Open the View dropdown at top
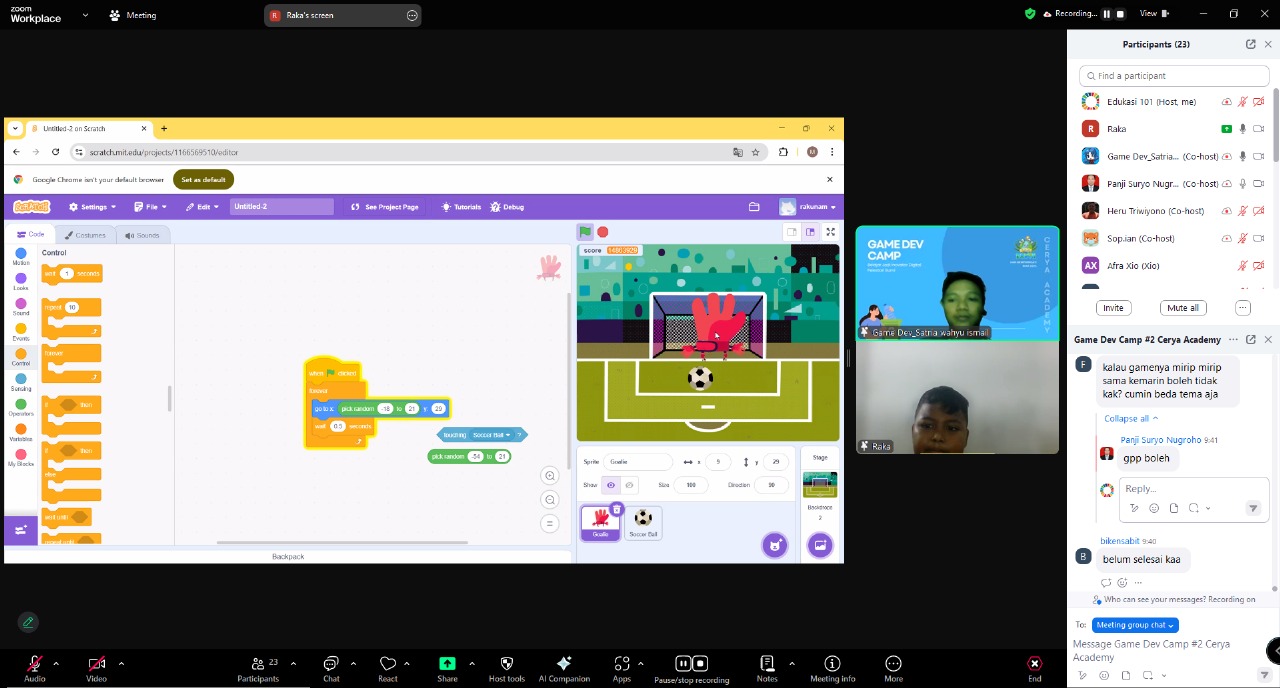The height and width of the screenshot is (688, 1280). (x=1153, y=14)
